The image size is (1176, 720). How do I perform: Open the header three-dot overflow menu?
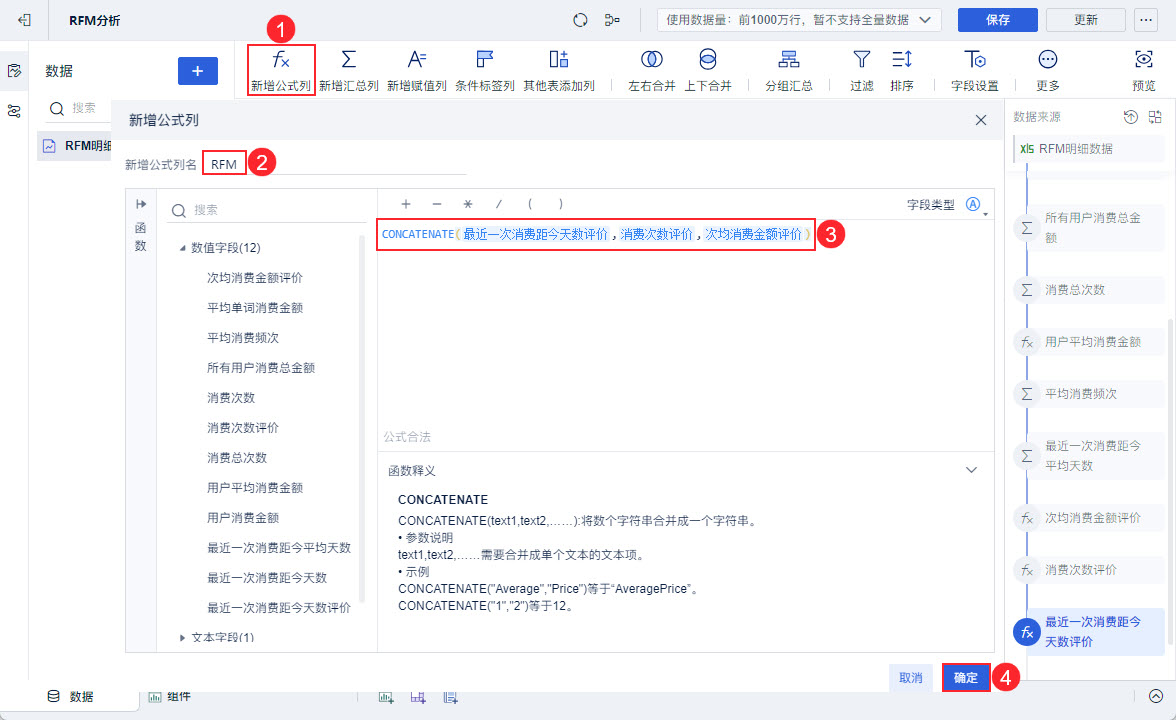pos(1146,20)
